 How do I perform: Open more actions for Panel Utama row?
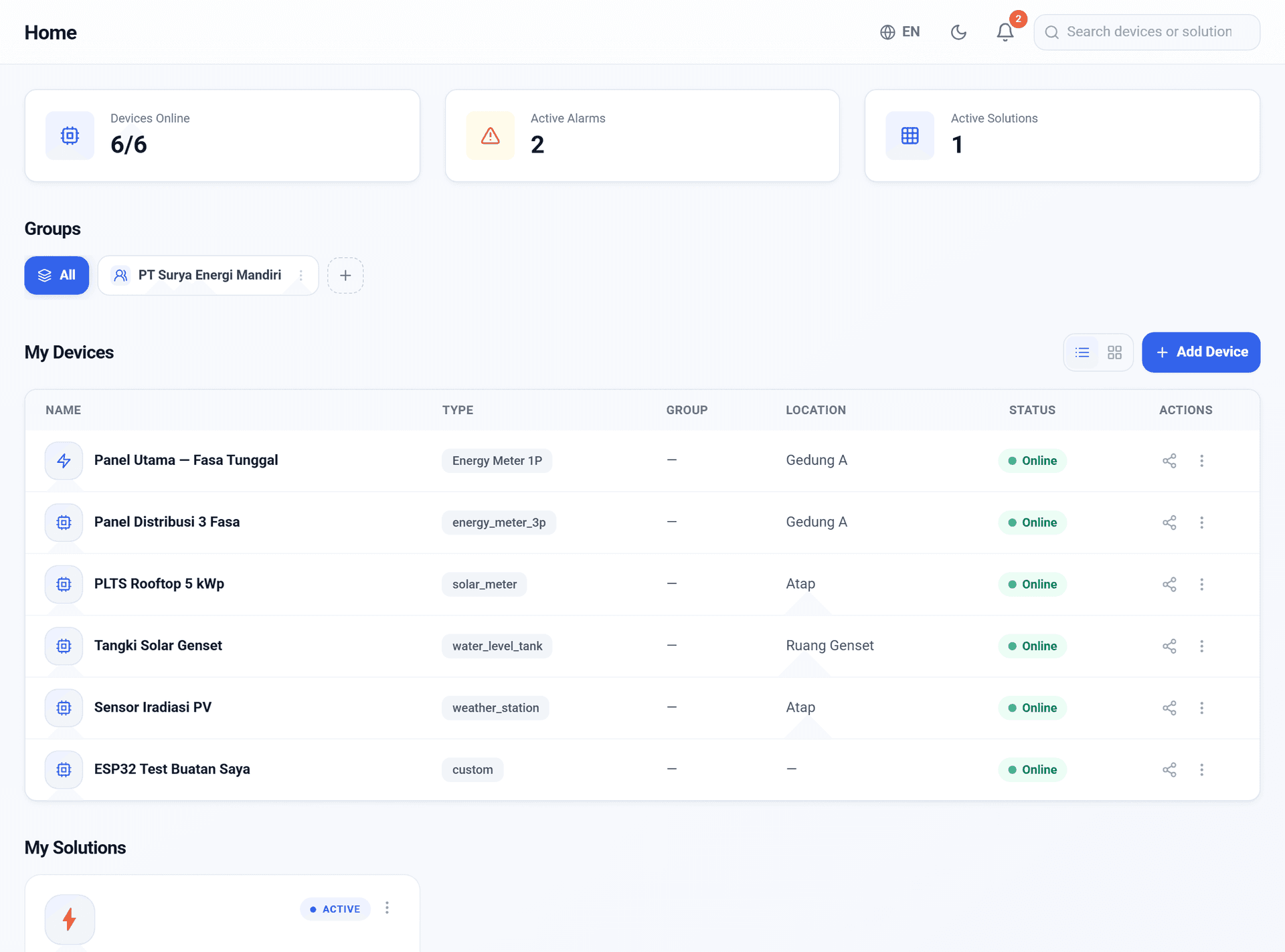[1201, 460]
